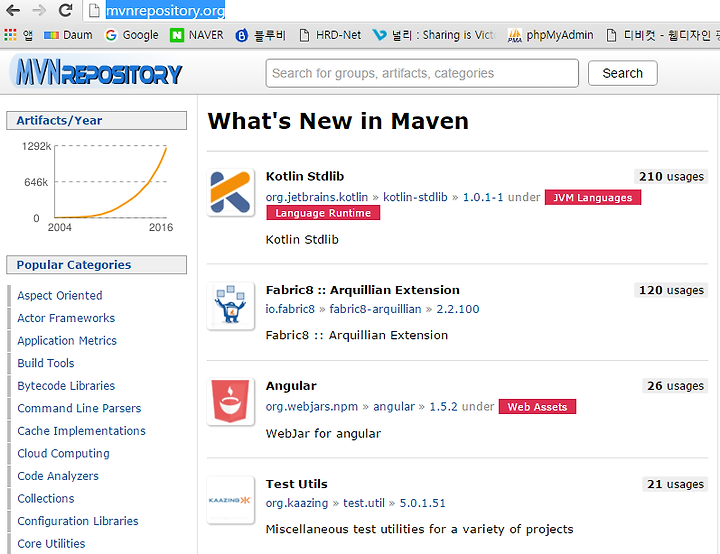
Task: Open the io.fabric8 group link
Action: coord(290,309)
